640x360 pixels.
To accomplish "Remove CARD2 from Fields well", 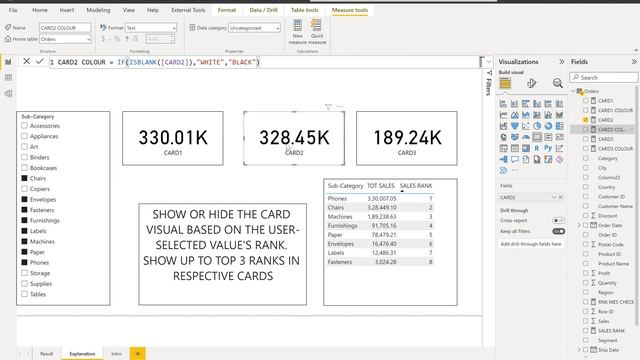I will coord(561,197).
